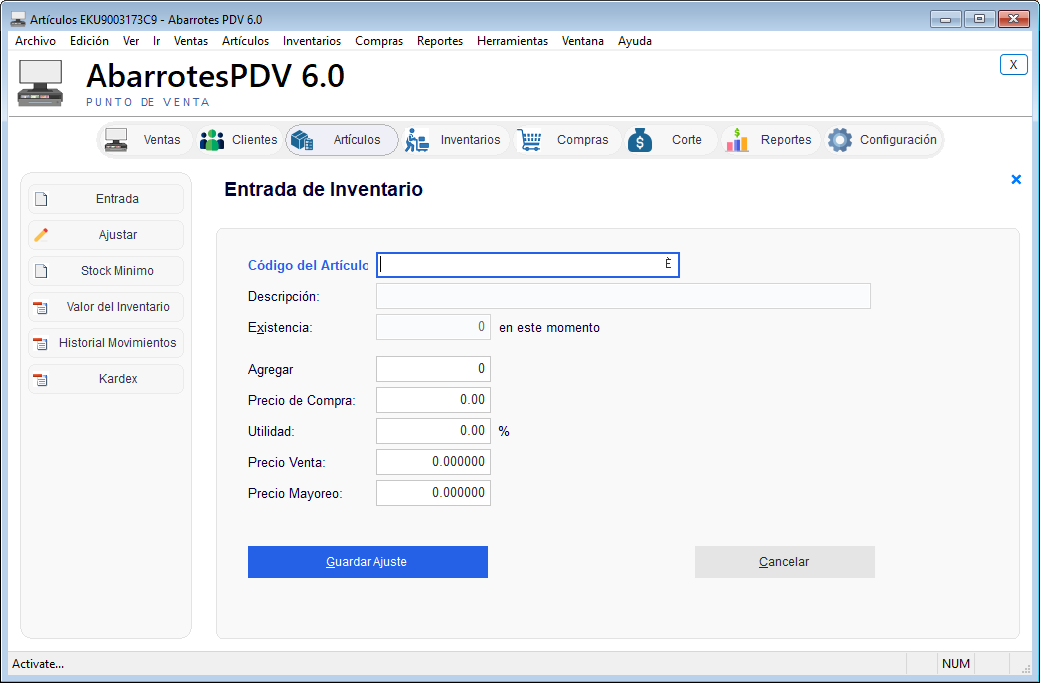This screenshot has height=683, width=1040.
Task: Open the Archivo menu
Action: click(36, 41)
